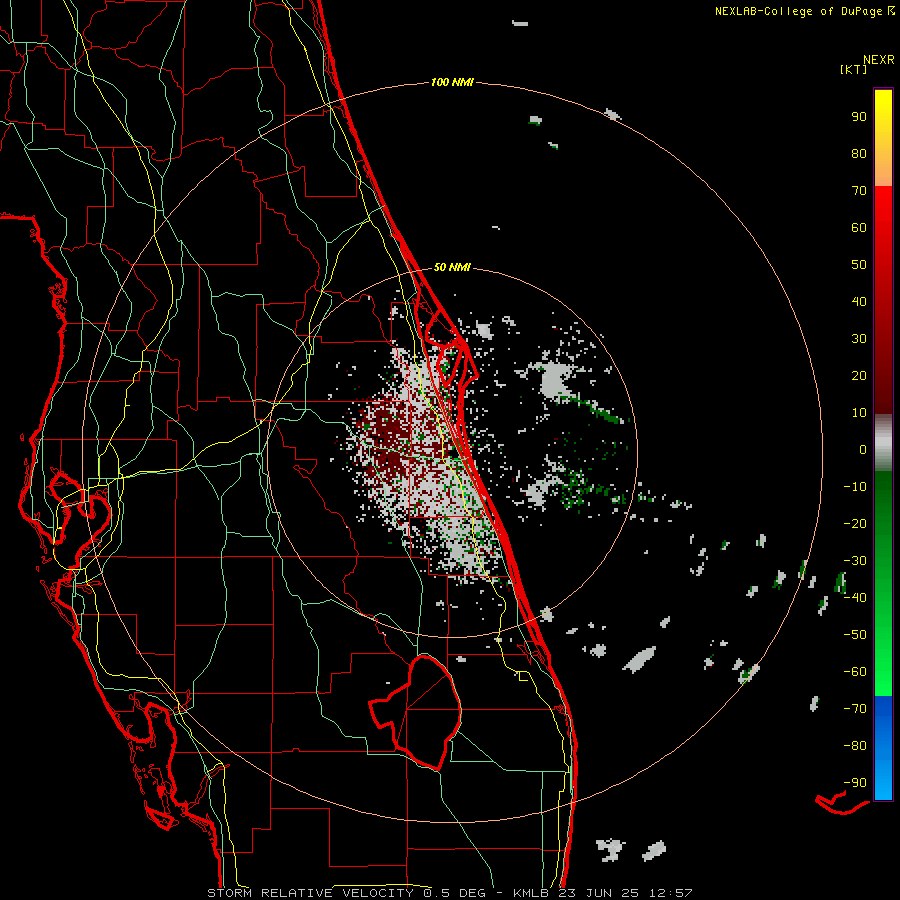Screen dimensions: 900x900
Task: Click the 0 value on velocity scale
Action: pos(863,450)
